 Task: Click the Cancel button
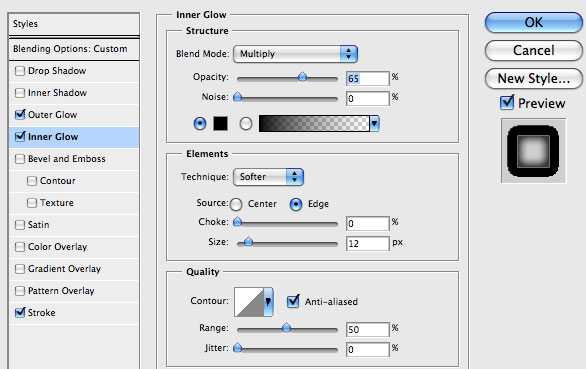(534, 50)
